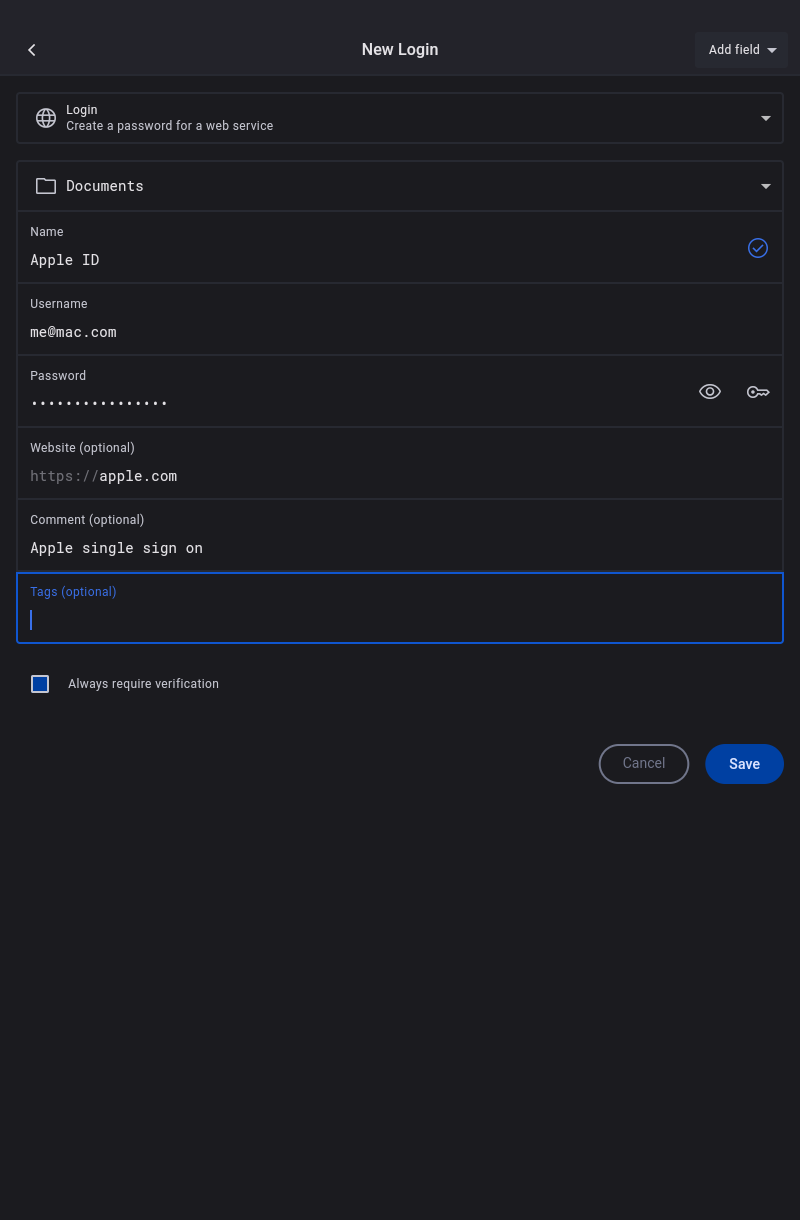This screenshot has width=800, height=1220.
Task: Click the globe icon beside Login type
Action: 46,118
